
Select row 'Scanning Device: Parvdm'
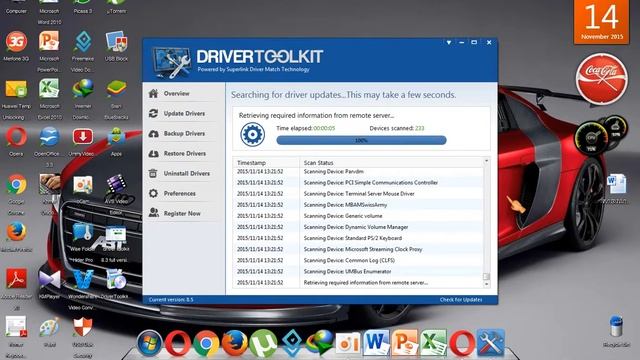[x=358, y=172]
